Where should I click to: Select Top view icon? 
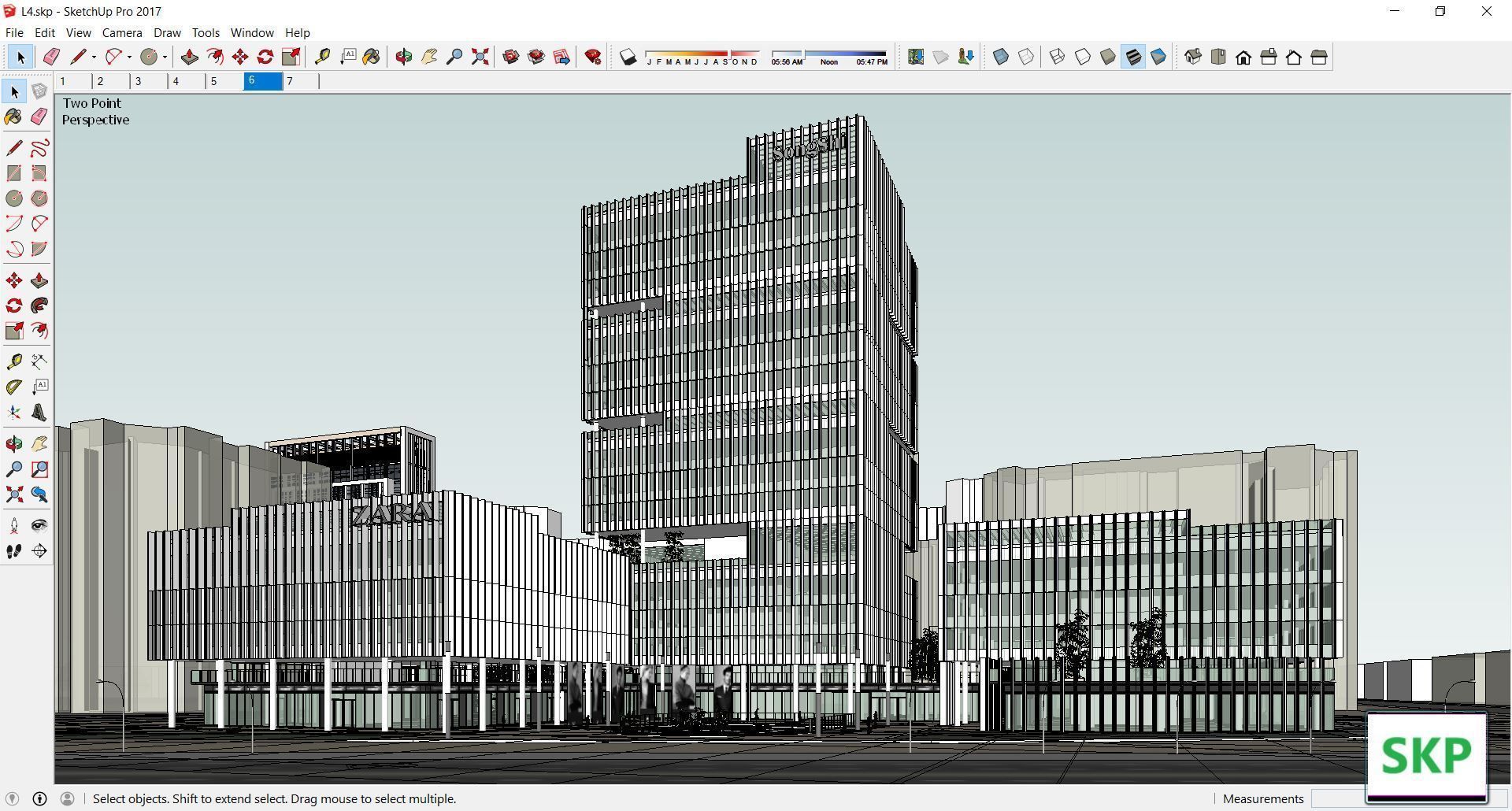(1218, 57)
